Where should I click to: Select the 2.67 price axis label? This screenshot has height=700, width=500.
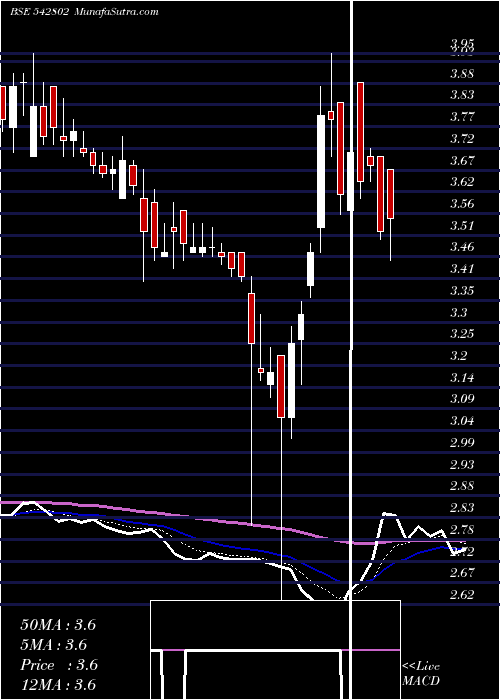[x=462, y=573]
